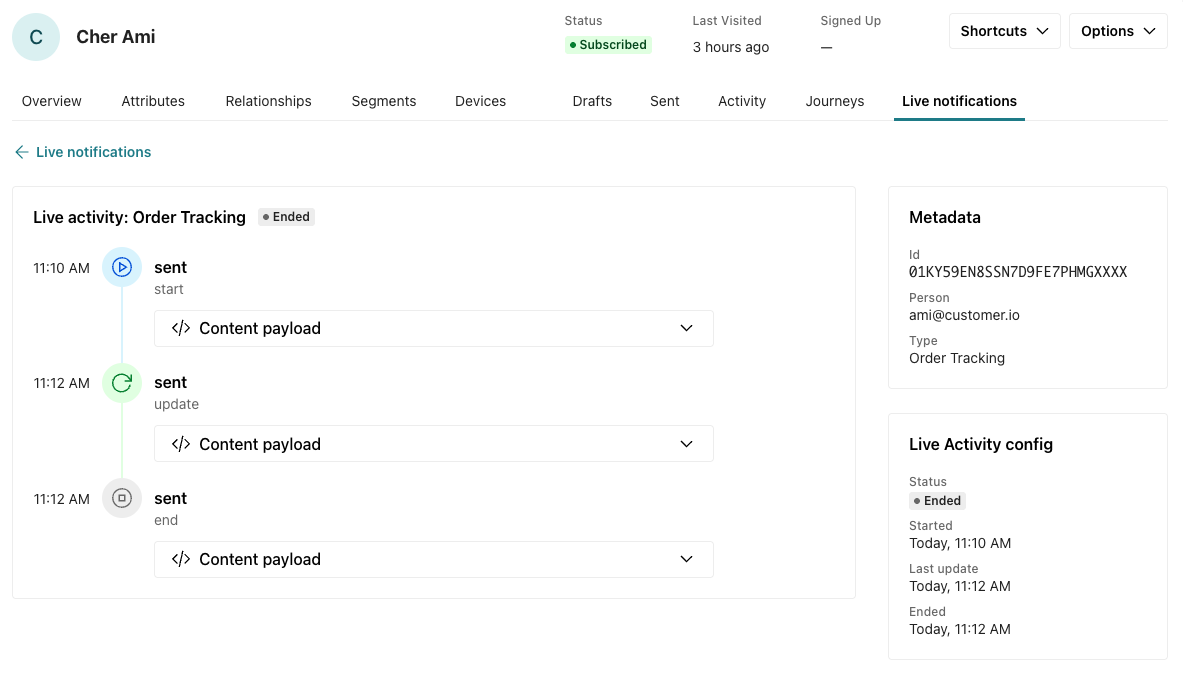Click the Ended time Today, 11:12 AM
Screen dimensions: 1183x678
(x=960, y=629)
